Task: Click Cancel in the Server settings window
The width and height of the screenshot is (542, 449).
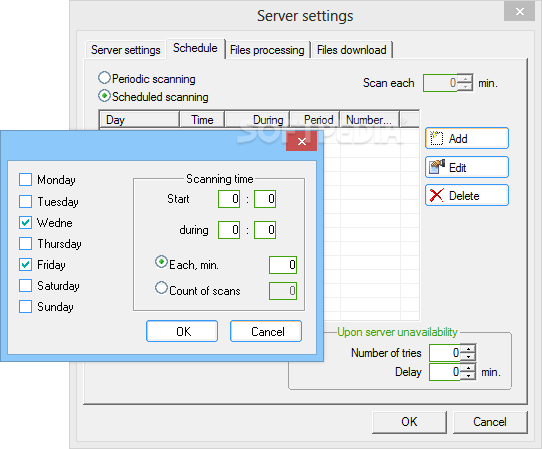Action: [490, 422]
